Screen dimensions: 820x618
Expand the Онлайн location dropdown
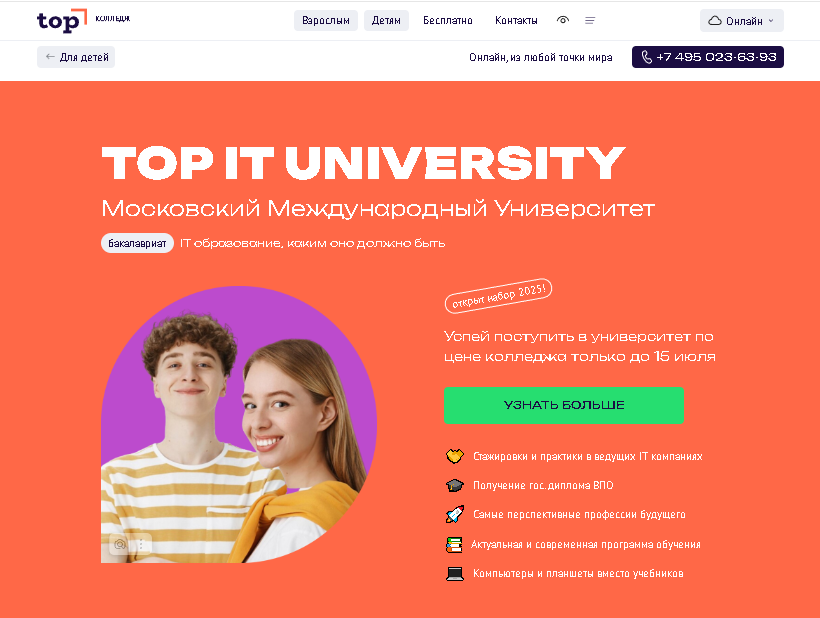(x=742, y=21)
